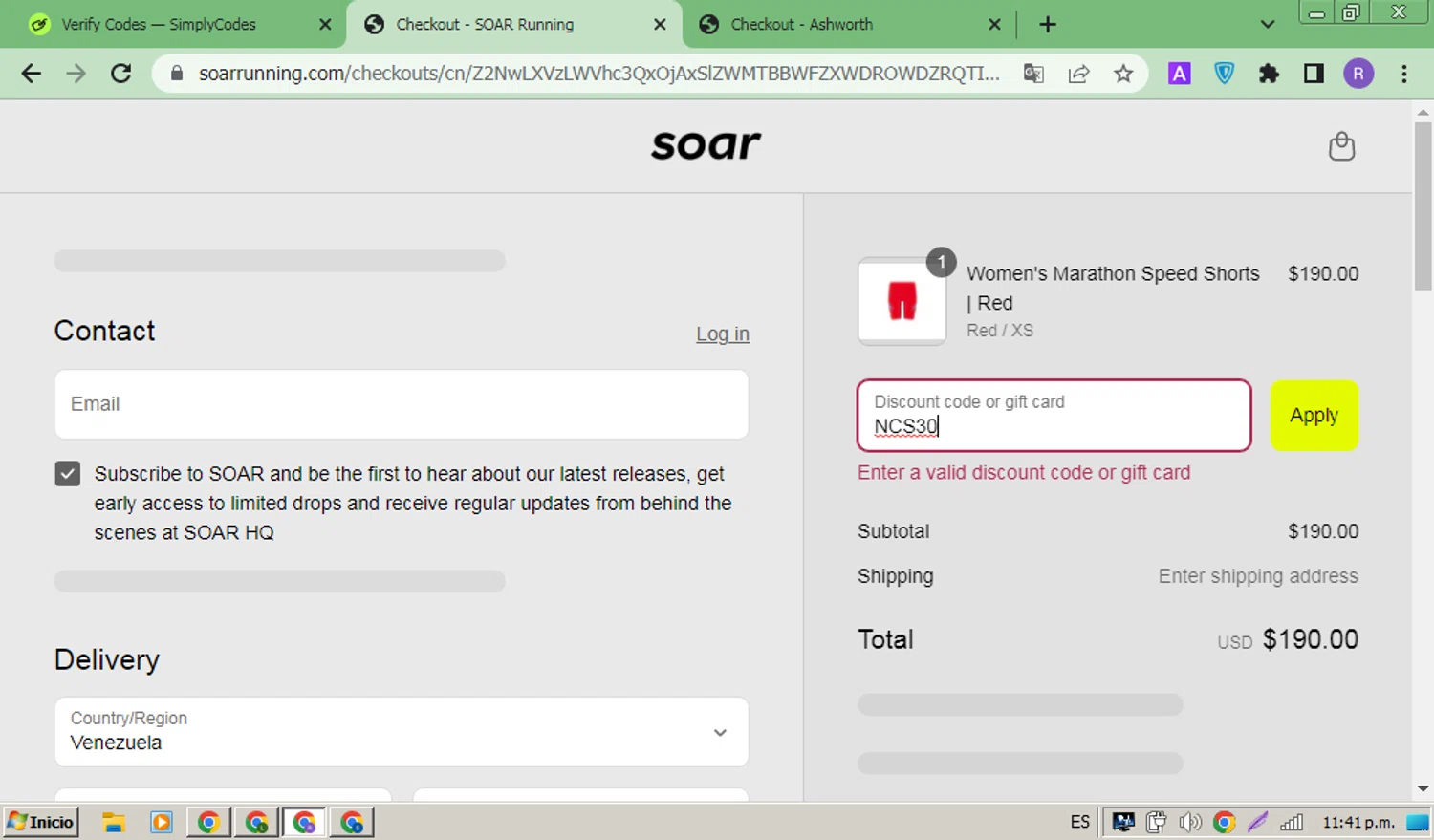Image resolution: width=1434 pixels, height=840 pixels.
Task: Open the blue shield extension
Action: tap(1224, 74)
